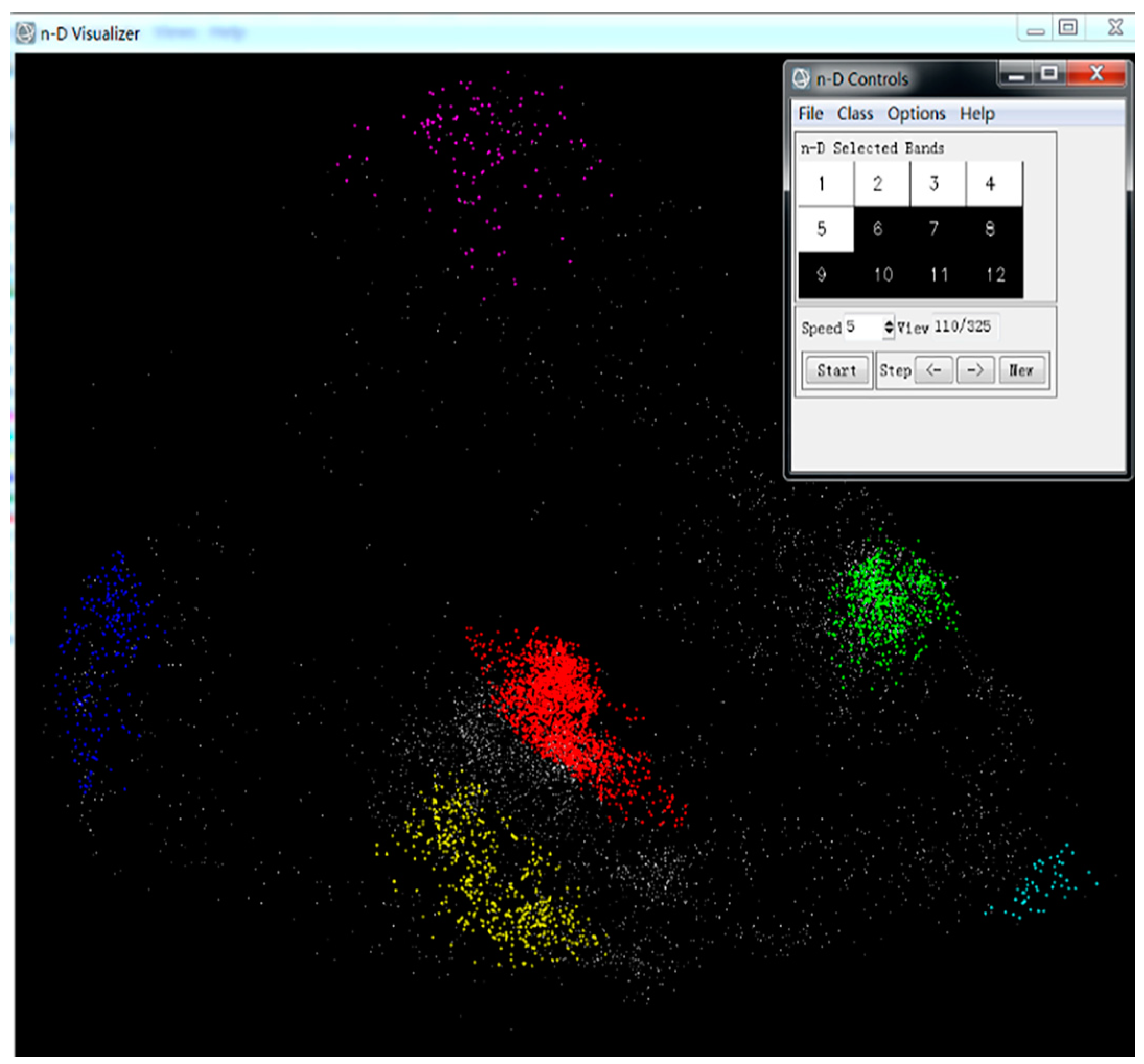Click the n-D Controls window icon
The height and width of the screenshot is (1064, 1144).
[x=801, y=78]
